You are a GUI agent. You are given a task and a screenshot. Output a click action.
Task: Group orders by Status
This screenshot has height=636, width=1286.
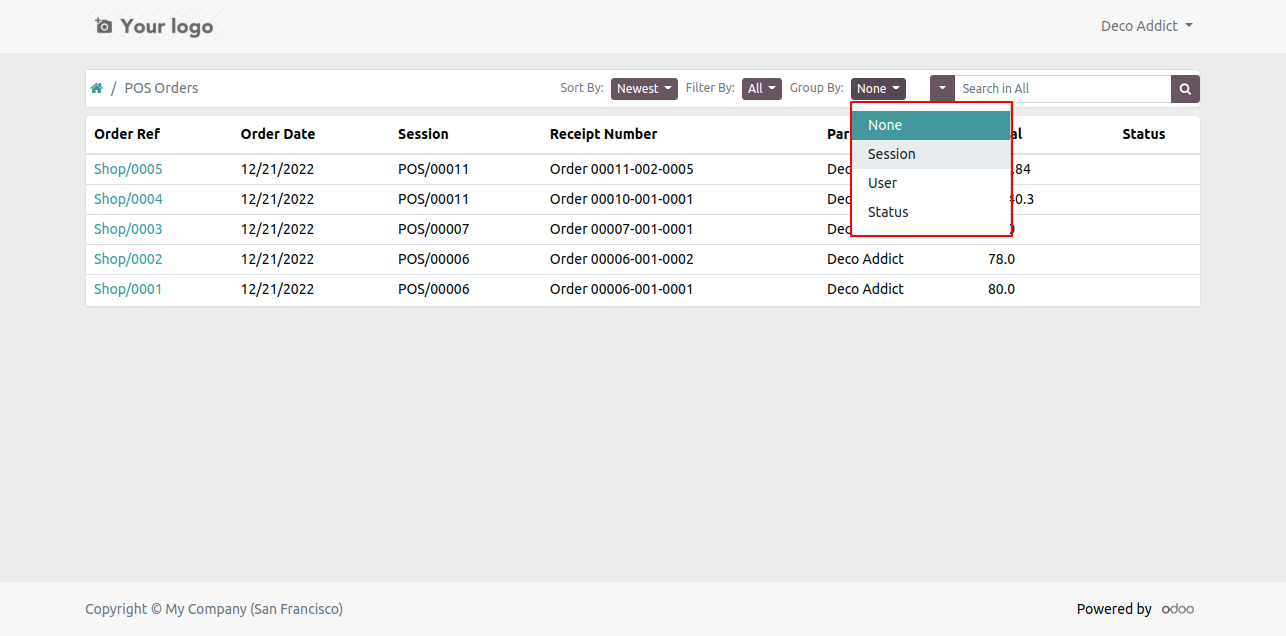click(x=931, y=212)
